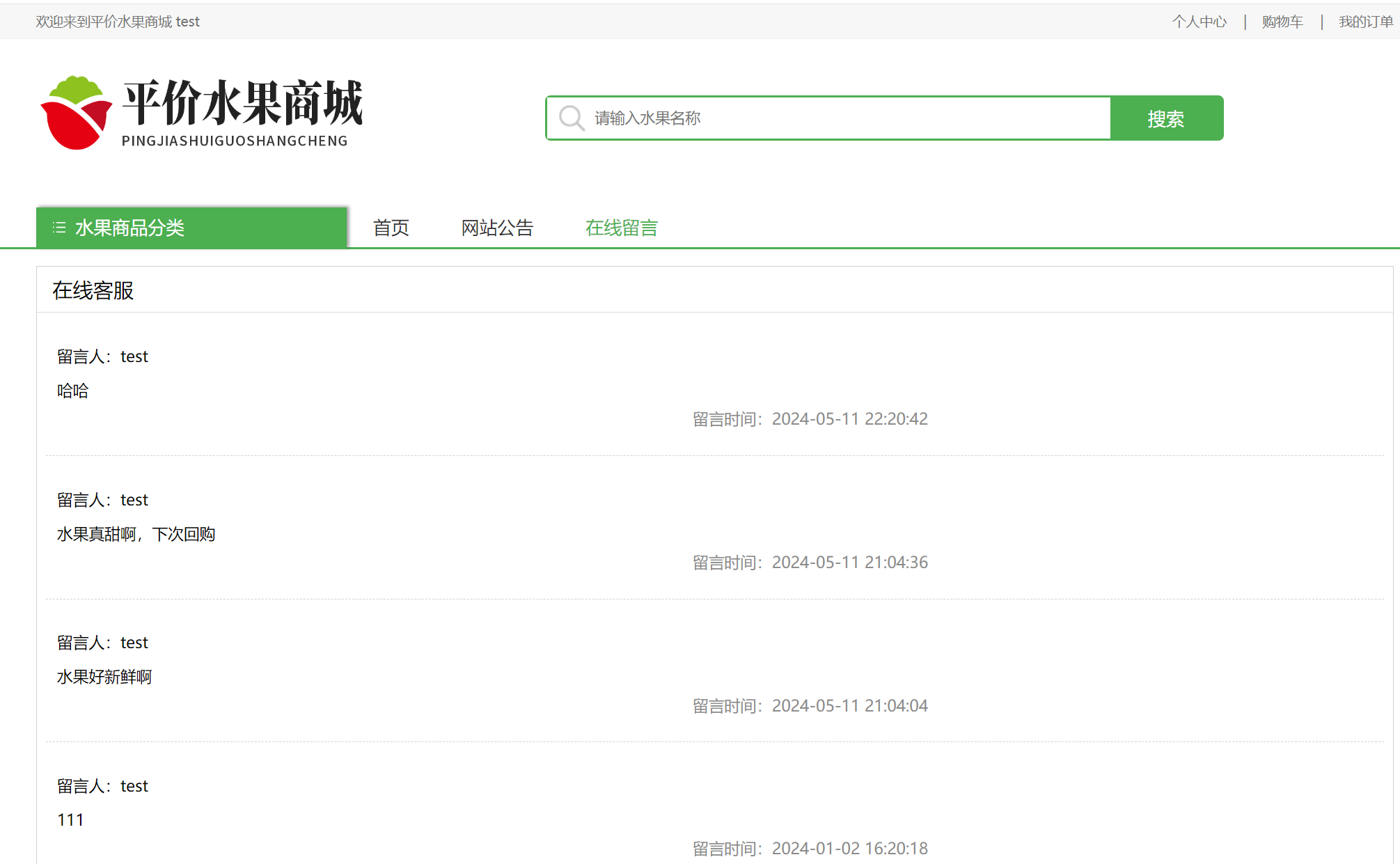1400x864 pixels.
Task: Click the 平价水果商城 title text
Action: click(243, 102)
